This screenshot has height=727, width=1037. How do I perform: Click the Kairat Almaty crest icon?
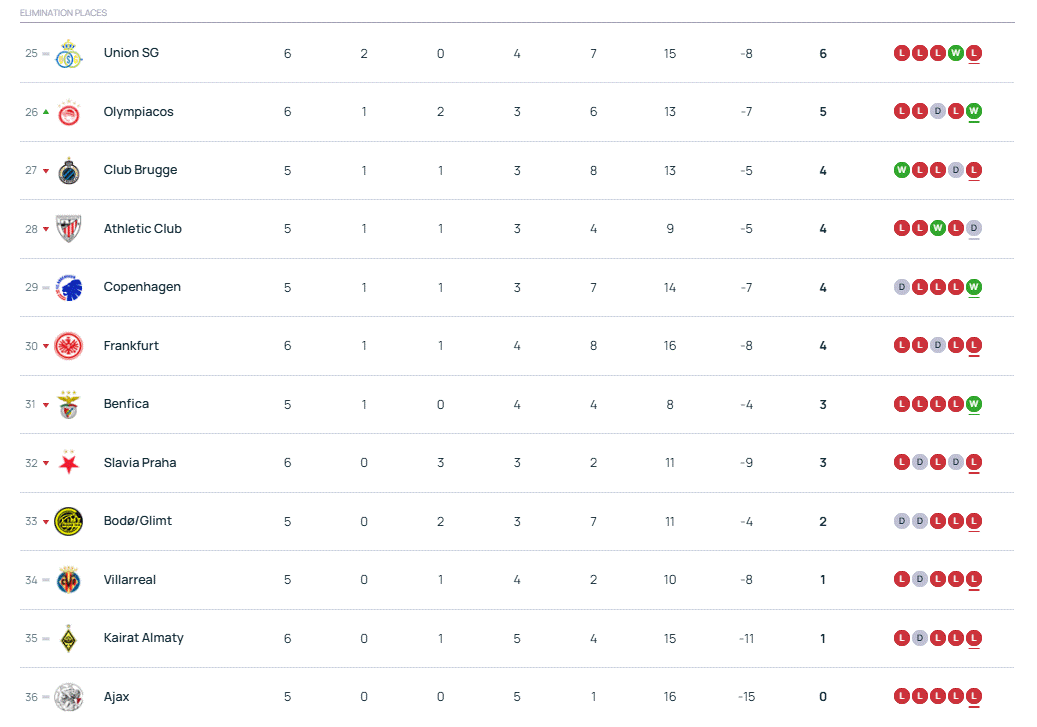[x=68, y=638]
